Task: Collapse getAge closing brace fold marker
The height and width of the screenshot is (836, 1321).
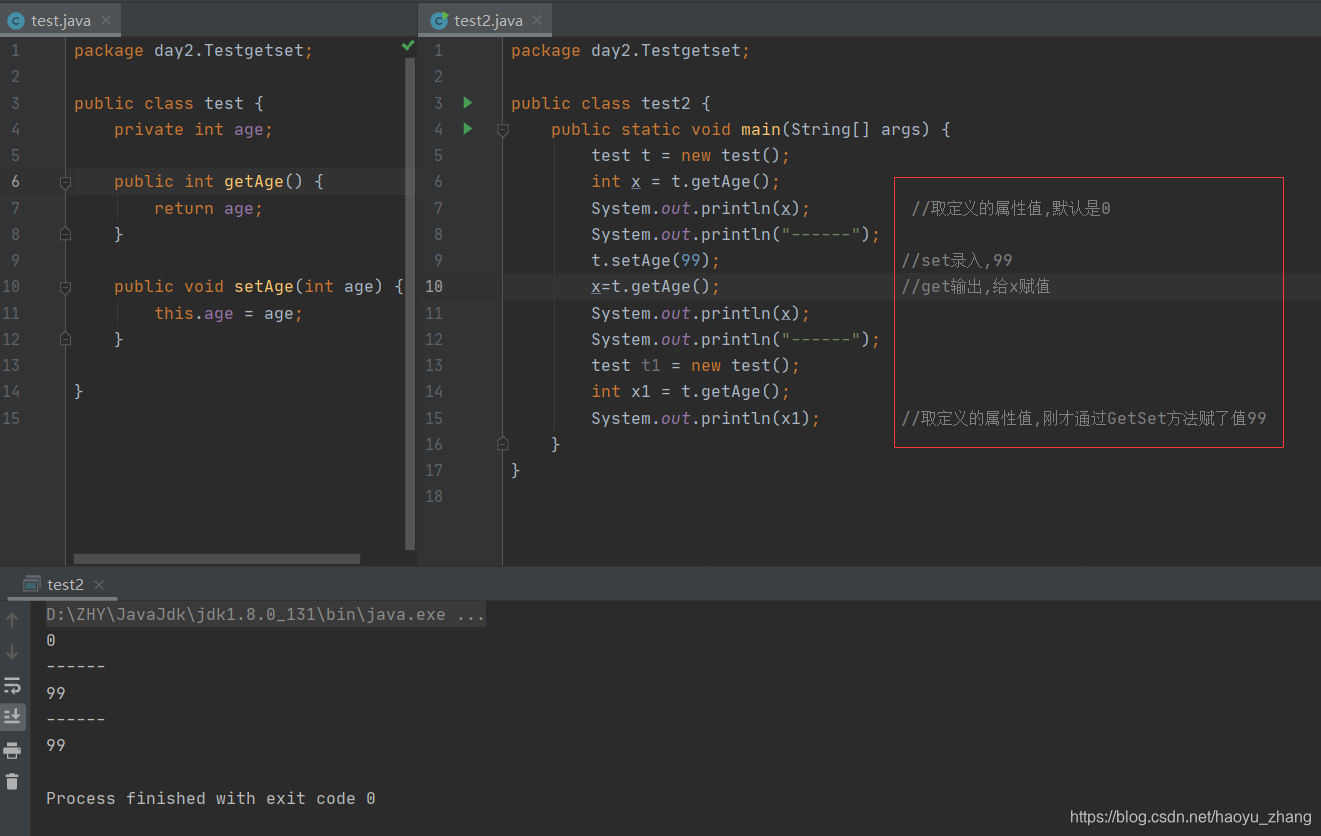Action: [65, 234]
